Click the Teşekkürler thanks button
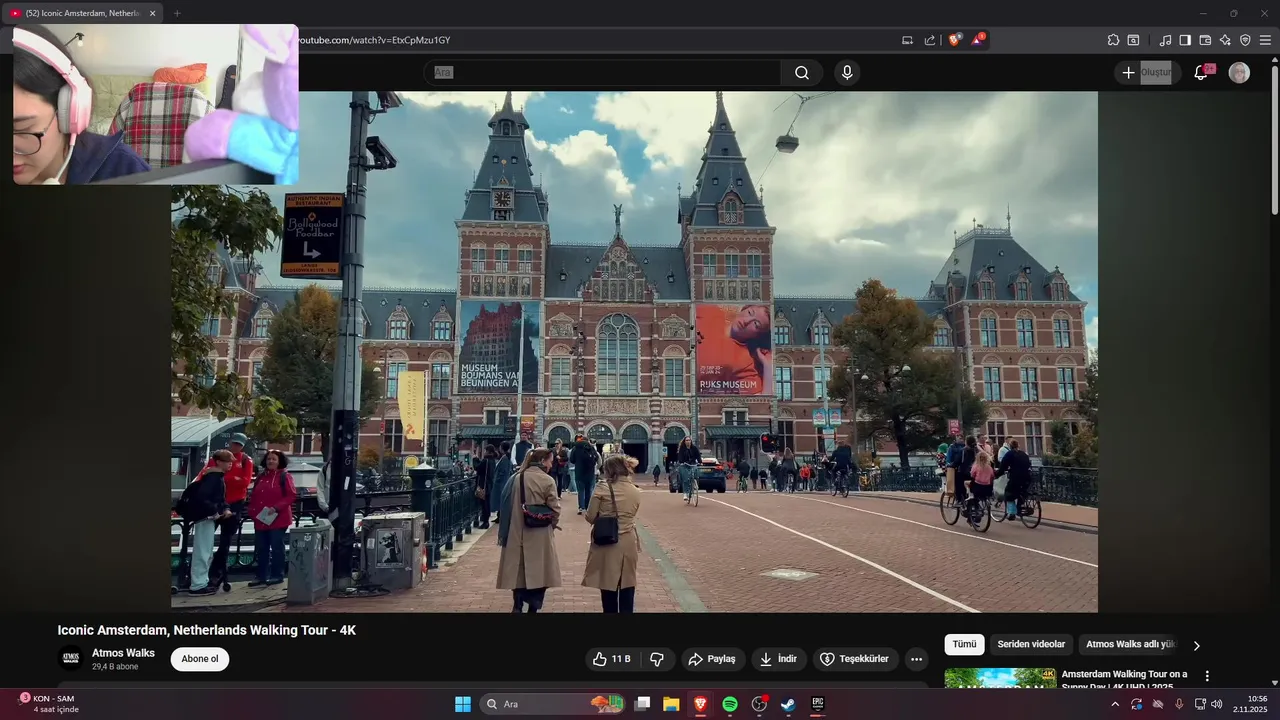Image resolution: width=1280 pixels, height=720 pixels. coord(855,659)
